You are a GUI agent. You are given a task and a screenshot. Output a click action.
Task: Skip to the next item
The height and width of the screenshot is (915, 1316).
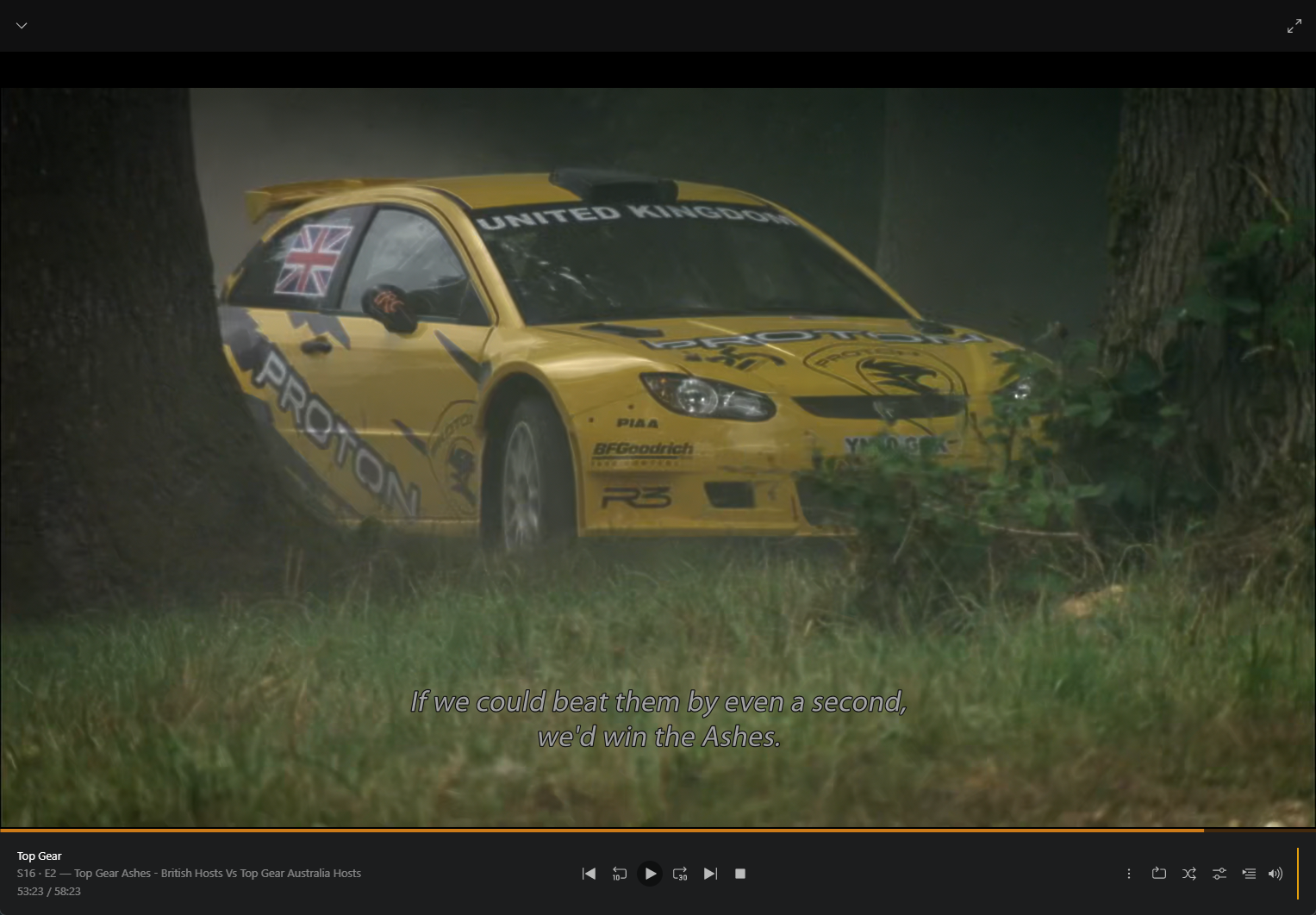tap(710, 874)
